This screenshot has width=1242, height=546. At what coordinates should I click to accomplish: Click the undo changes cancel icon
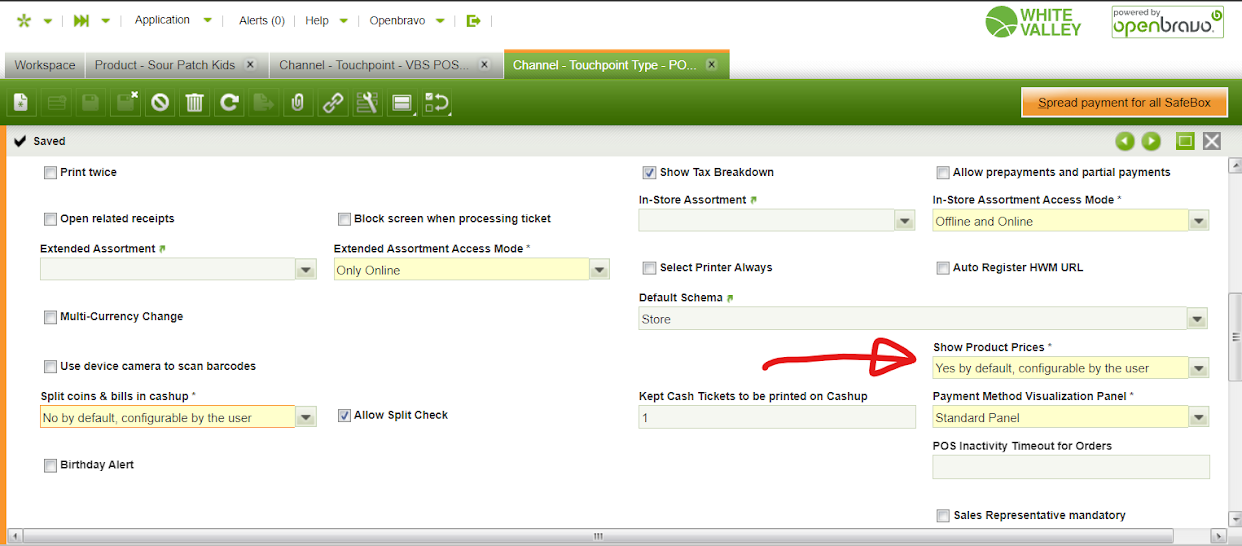[x=160, y=102]
